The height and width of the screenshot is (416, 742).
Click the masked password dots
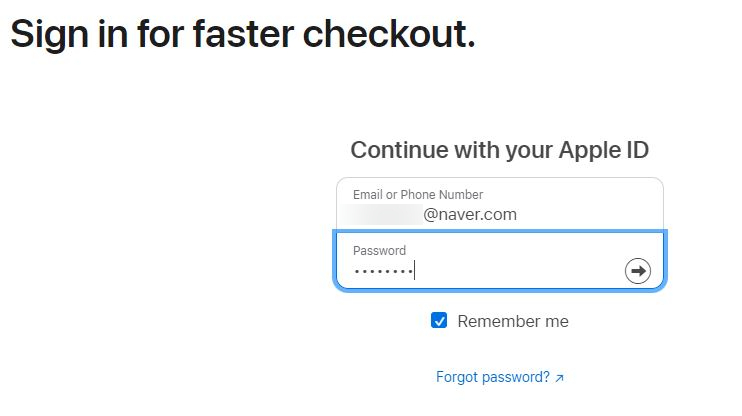[382, 271]
